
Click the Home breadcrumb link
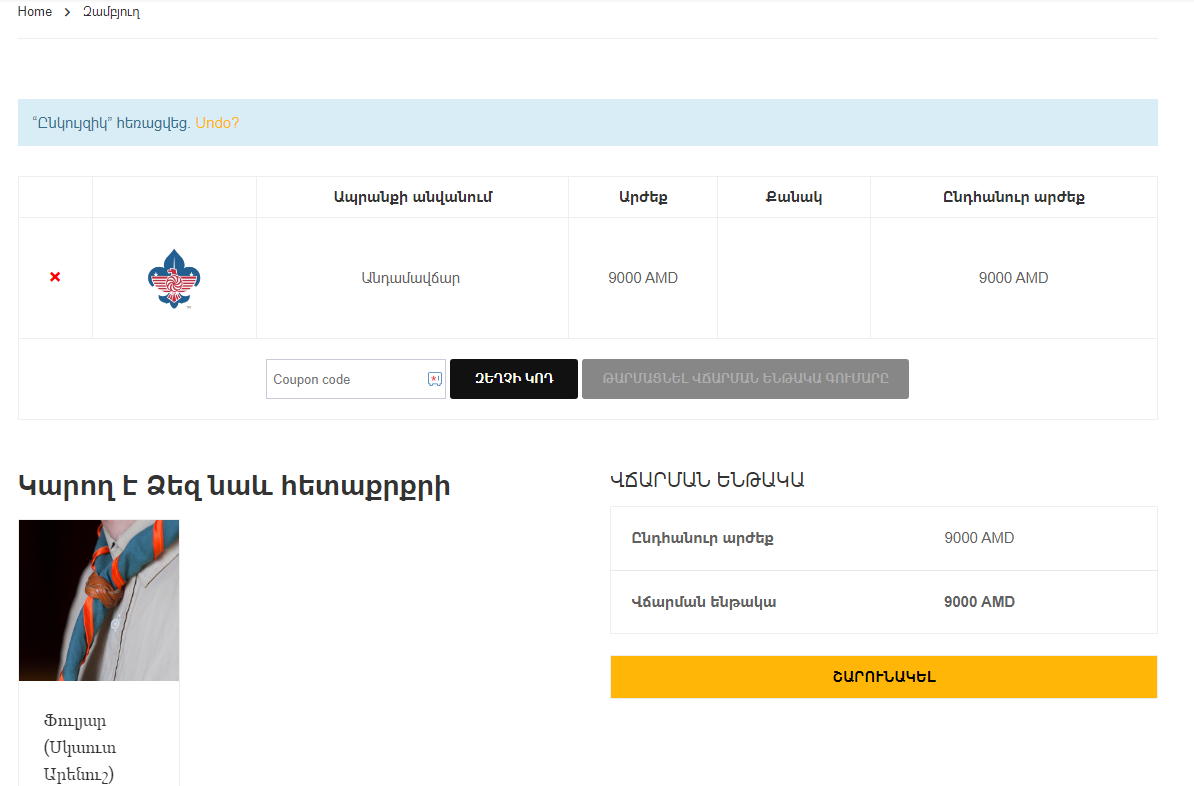tap(34, 11)
